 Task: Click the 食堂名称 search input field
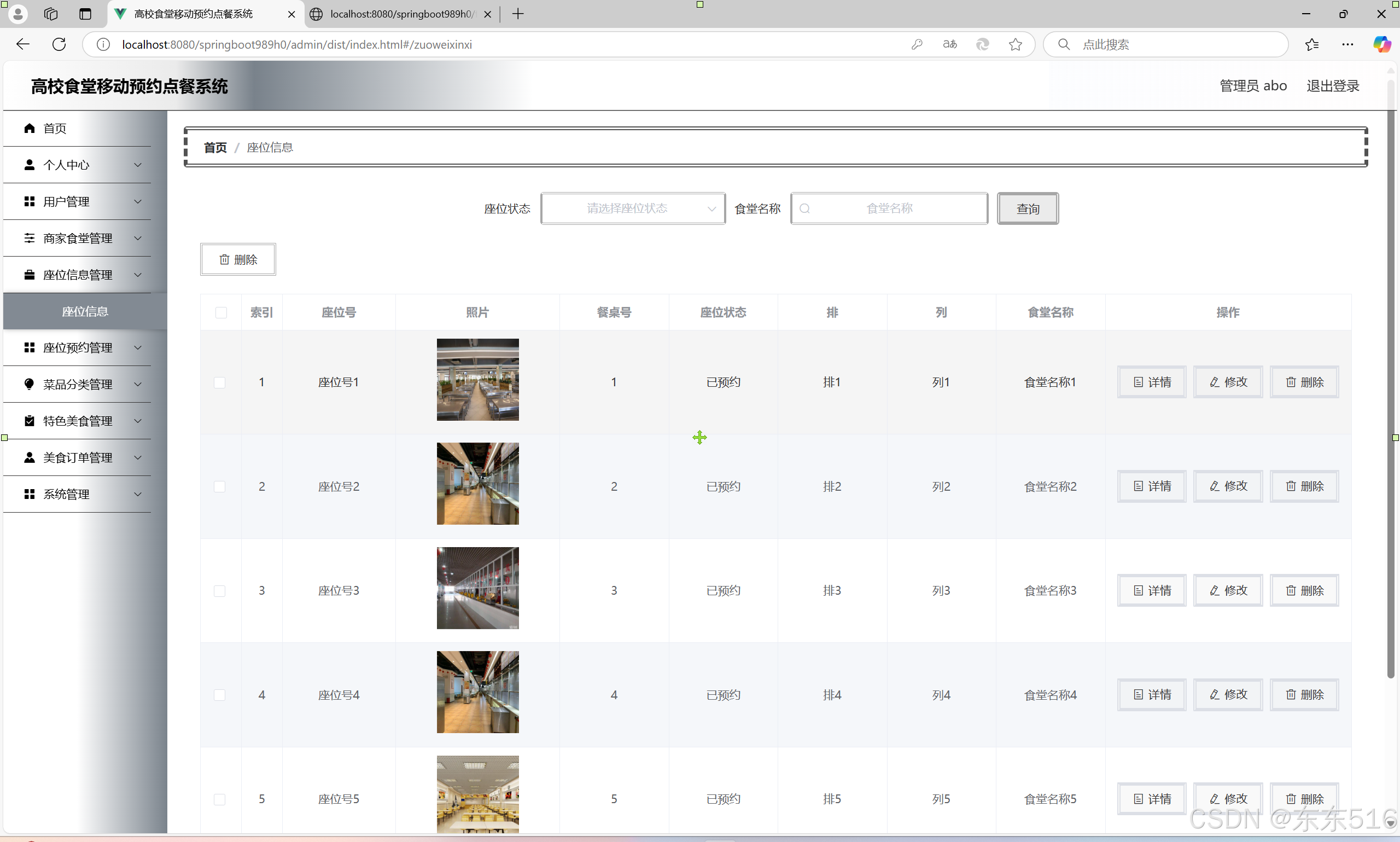coord(889,208)
